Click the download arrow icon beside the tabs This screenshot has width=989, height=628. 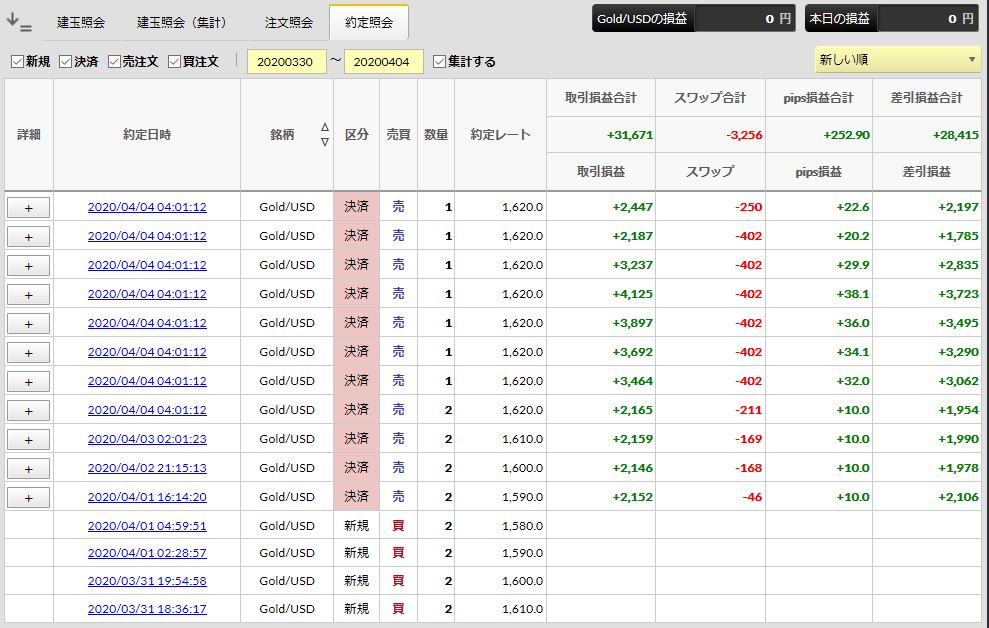pos(18,23)
